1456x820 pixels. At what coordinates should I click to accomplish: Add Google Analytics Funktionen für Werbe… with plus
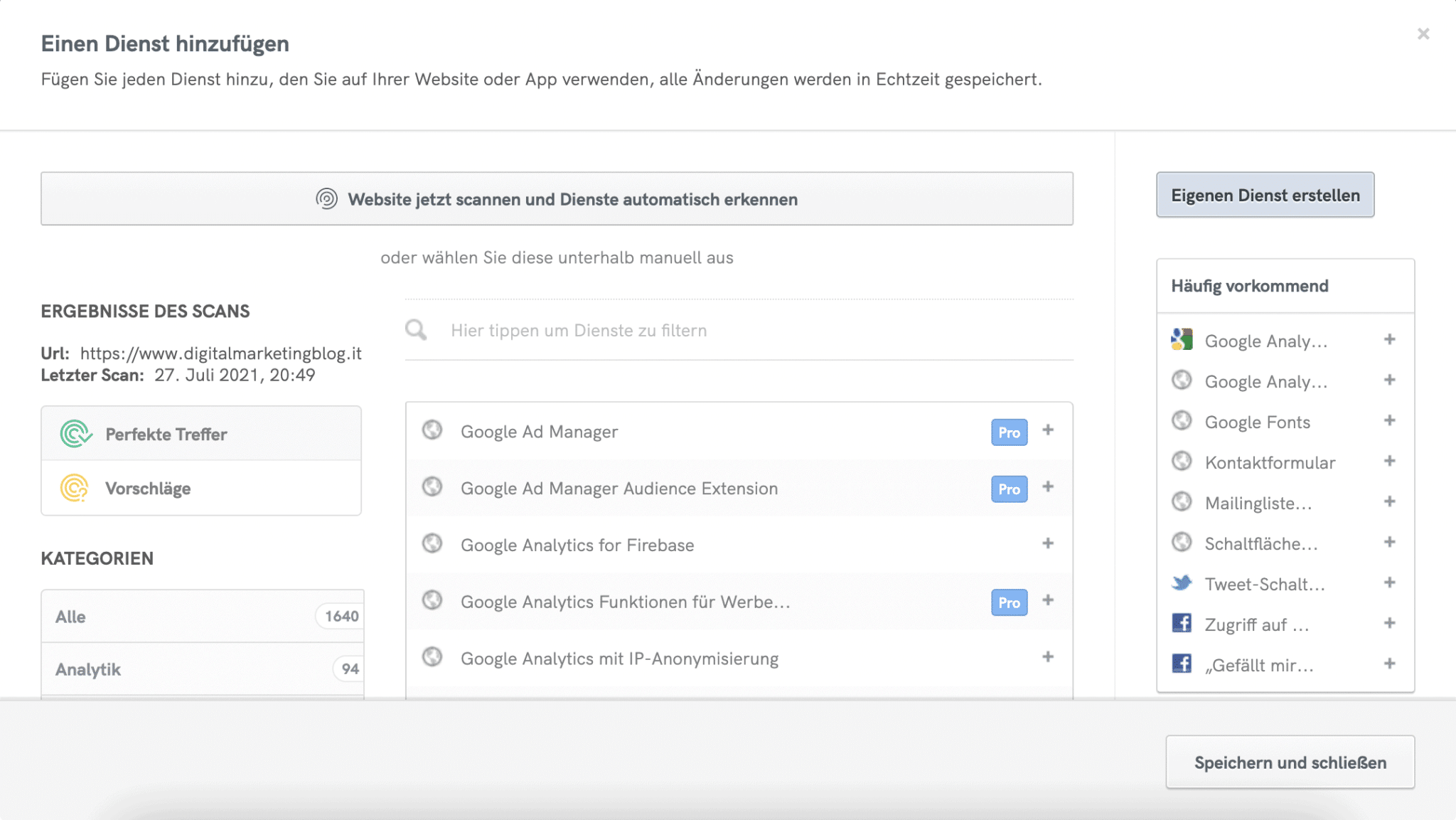(x=1048, y=600)
